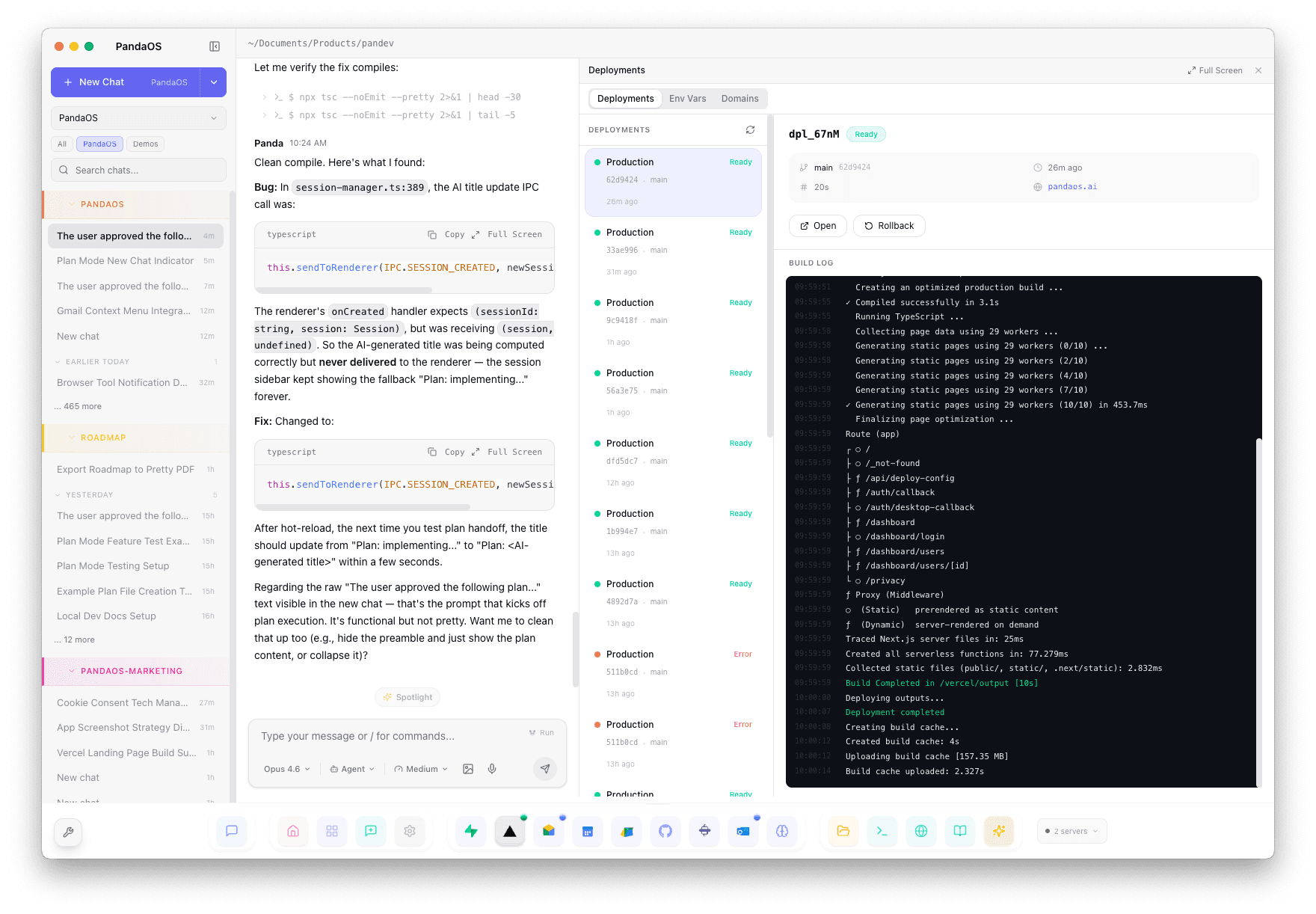Click the microphone icon in the message composer

(491, 768)
